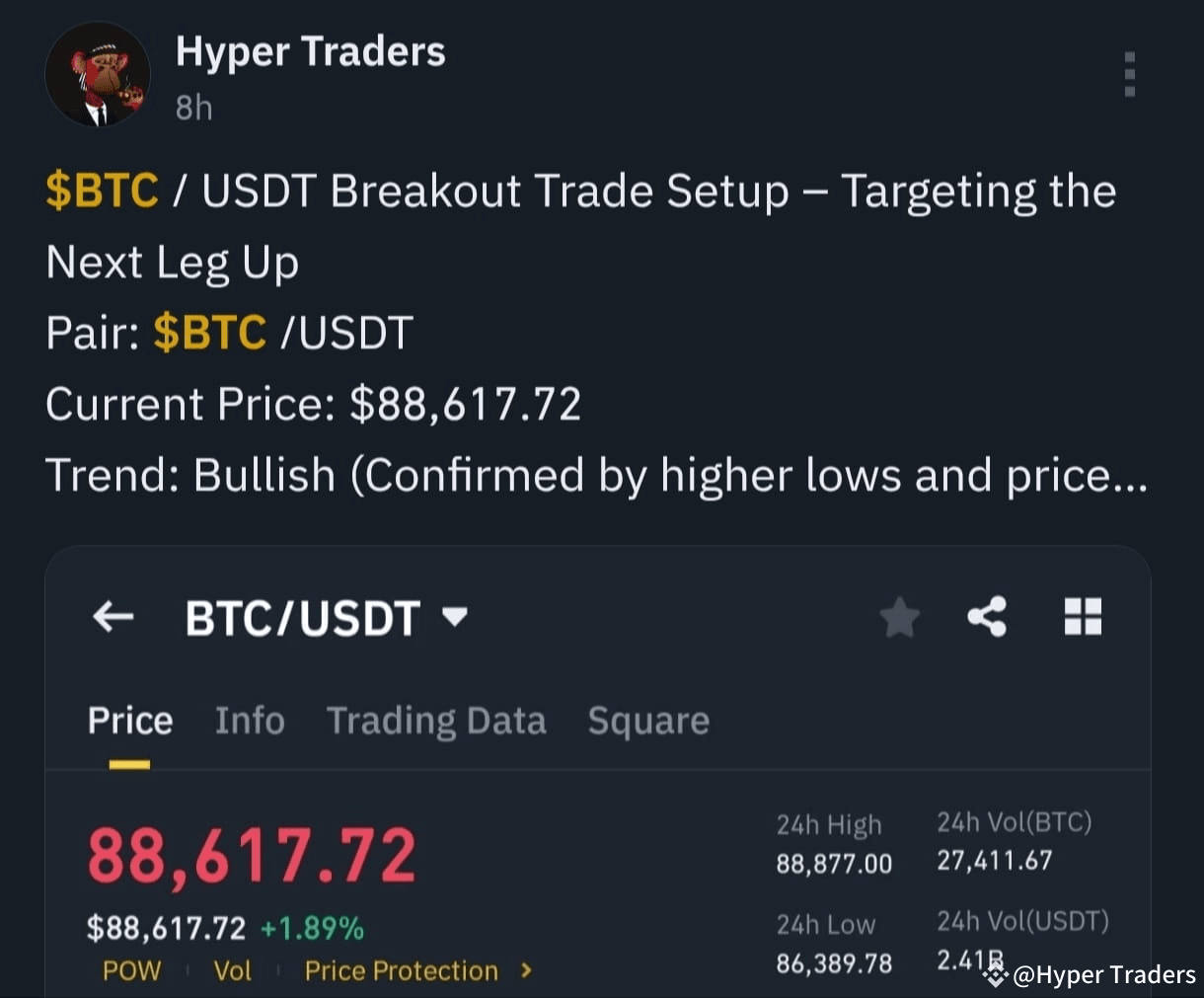The width and height of the screenshot is (1204, 998).
Task: Toggle the star to favorite BTC/USDT
Action: pos(899,617)
